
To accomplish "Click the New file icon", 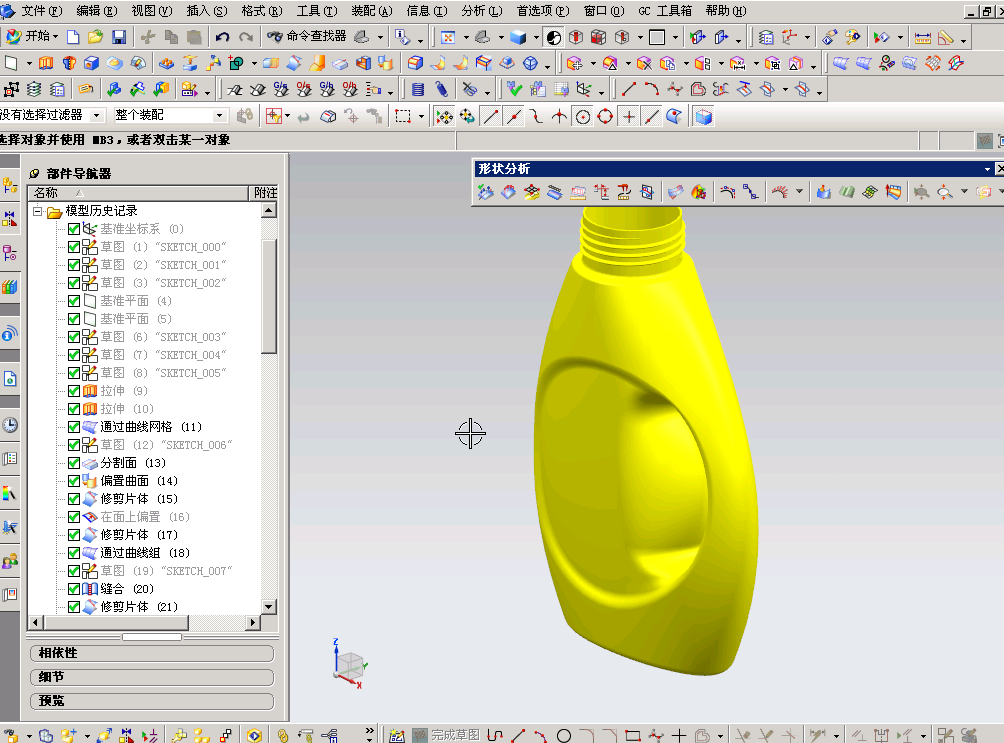I will tap(73, 37).
